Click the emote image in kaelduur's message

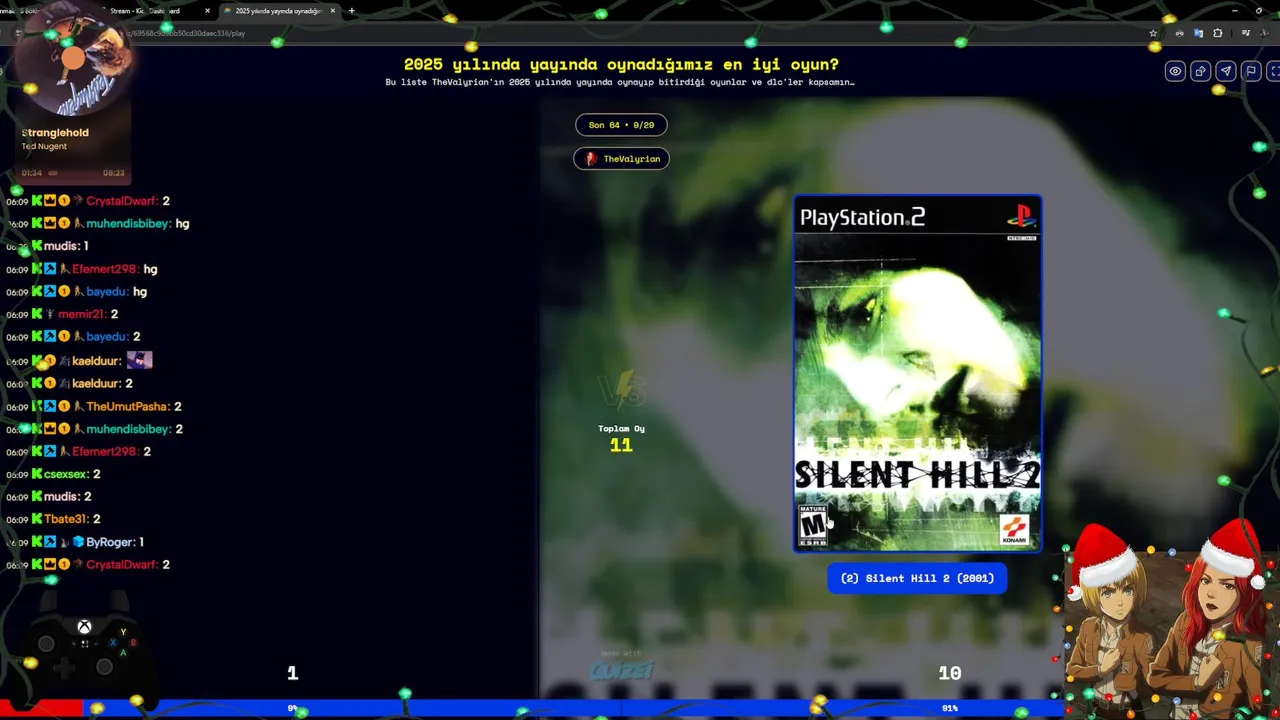point(139,360)
